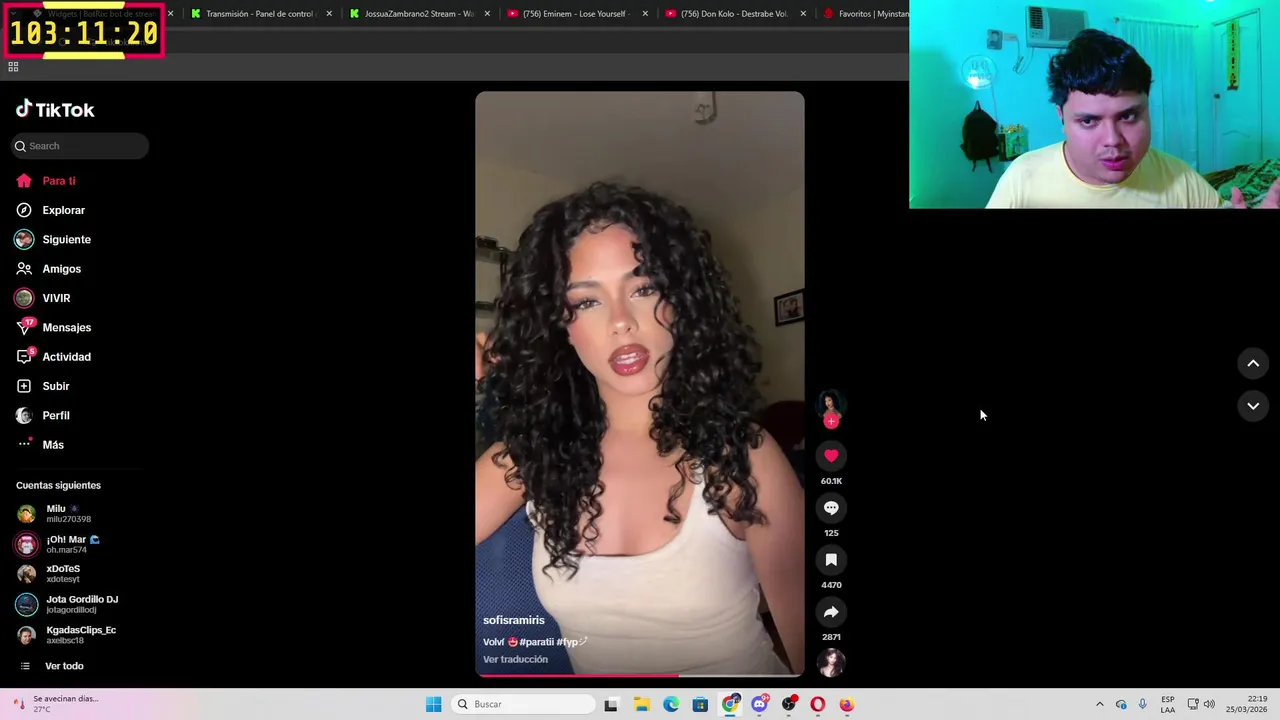Open volume control in tray
Screen dimensions: 1280x720
[x=1209, y=704]
